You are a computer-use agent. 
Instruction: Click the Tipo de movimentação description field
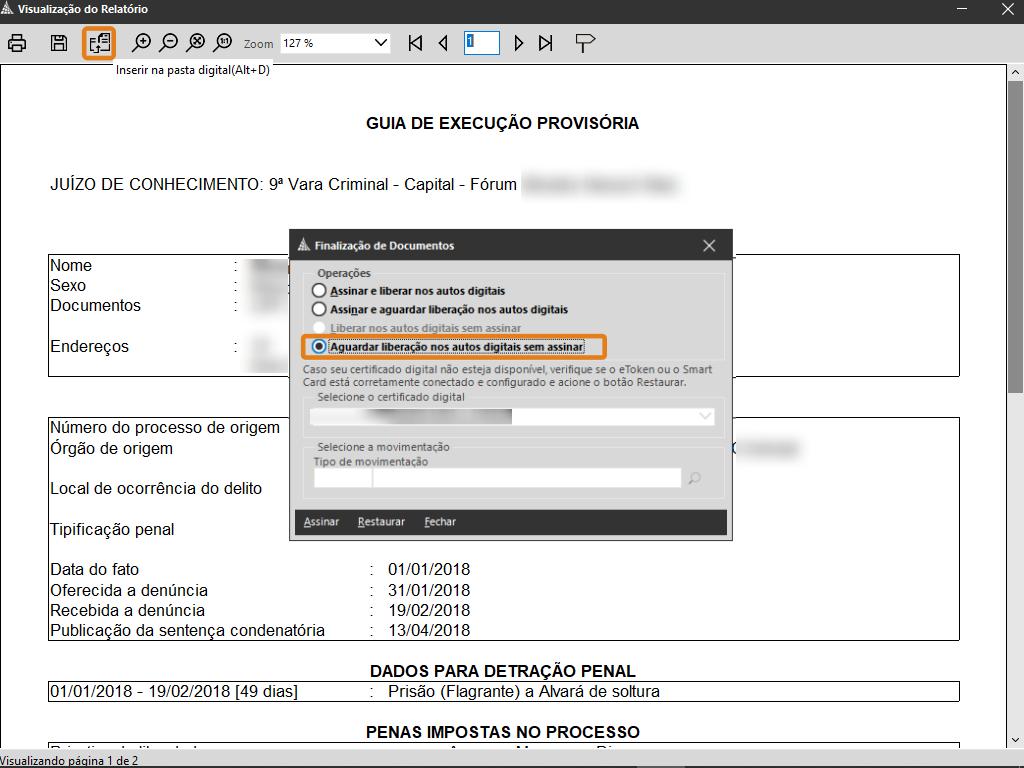[x=527, y=478]
